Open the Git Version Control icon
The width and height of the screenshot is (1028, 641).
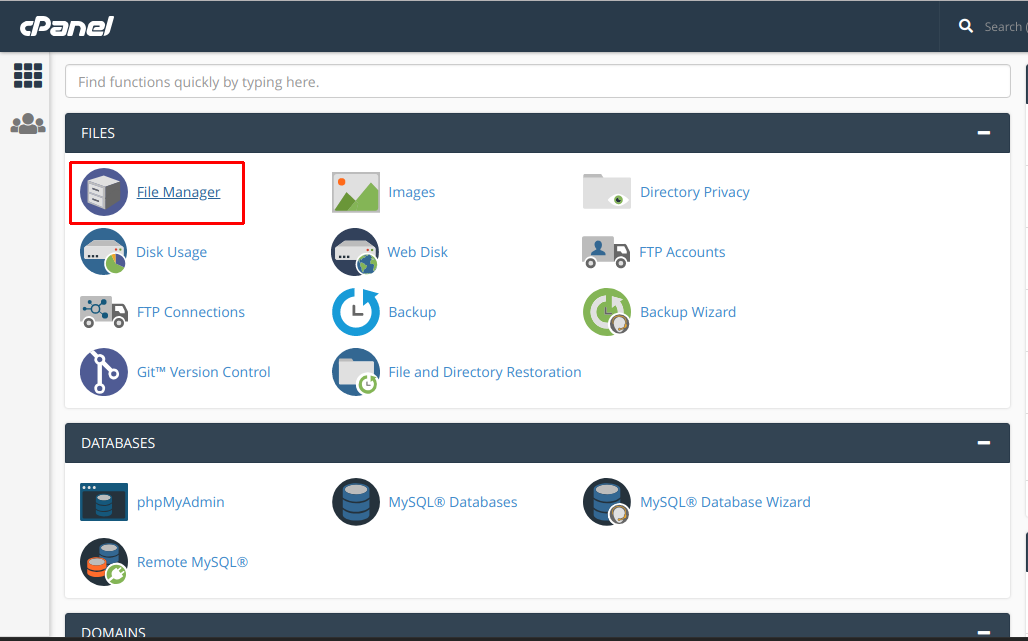click(103, 371)
